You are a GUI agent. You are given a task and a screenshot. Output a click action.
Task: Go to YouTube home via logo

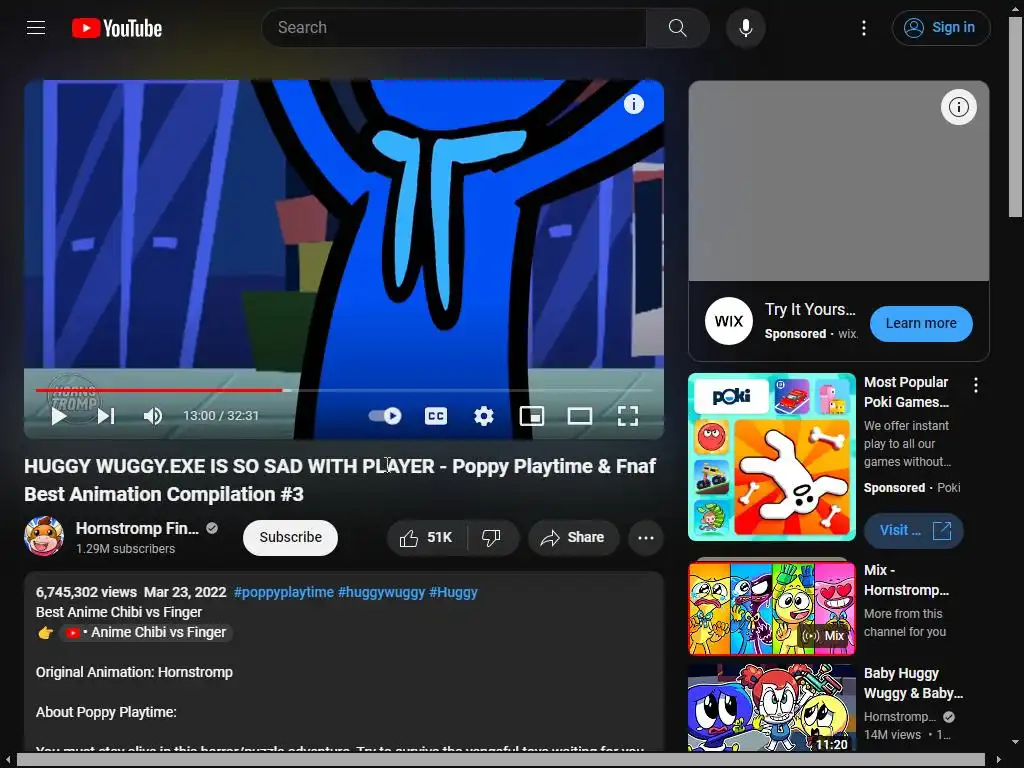[x=117, y=28]
